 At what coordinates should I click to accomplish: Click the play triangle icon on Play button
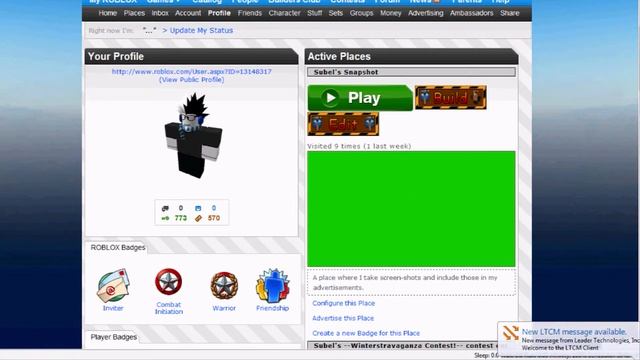[x=330, y=98]
